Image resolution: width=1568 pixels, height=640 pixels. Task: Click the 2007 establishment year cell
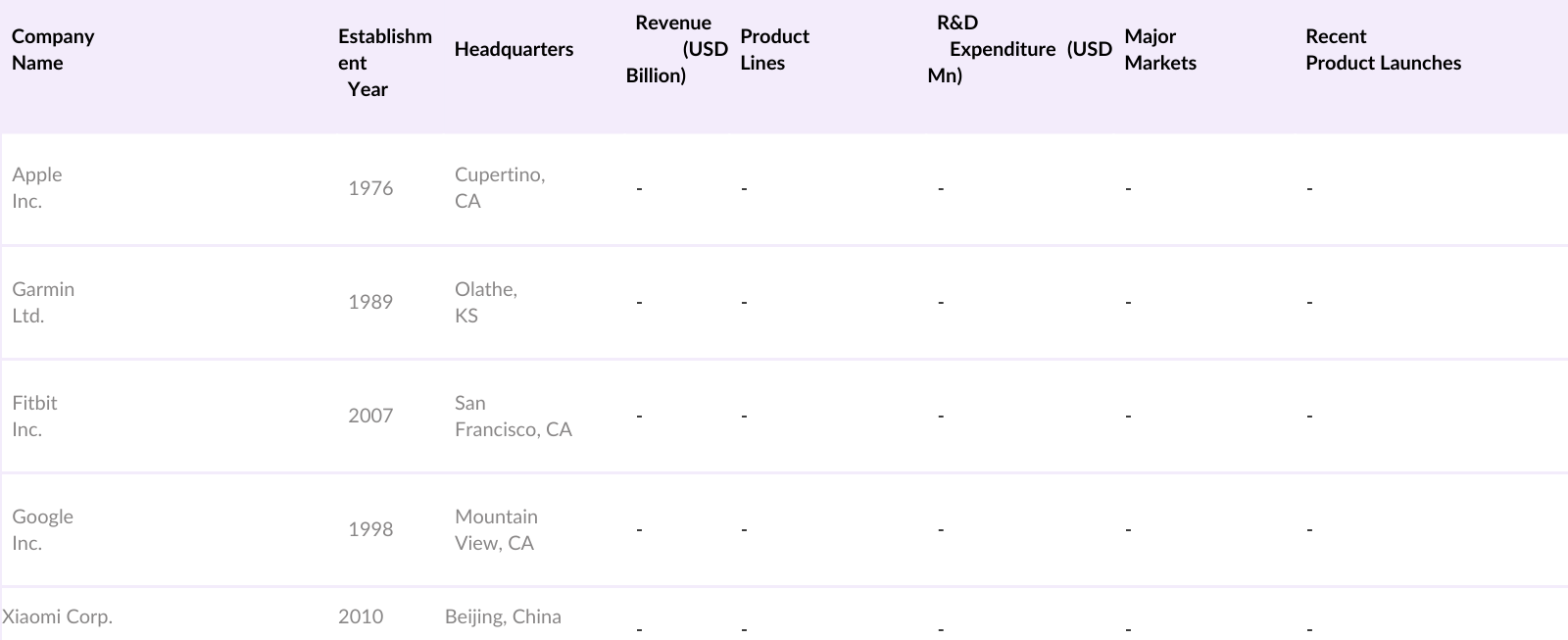370,416
